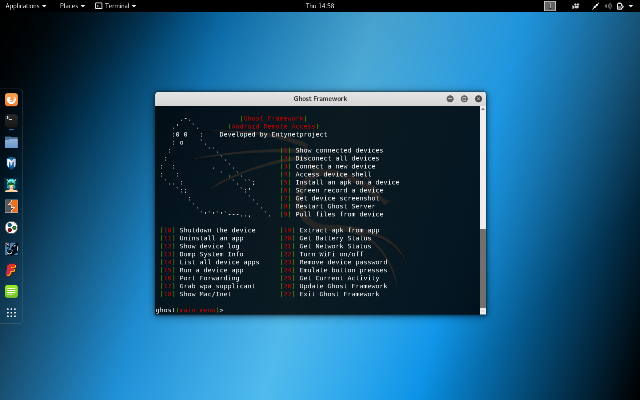Screen dimensions: 640x400
Task: Expand the system menu arrow in top bar
Action: tap(631, 6)
